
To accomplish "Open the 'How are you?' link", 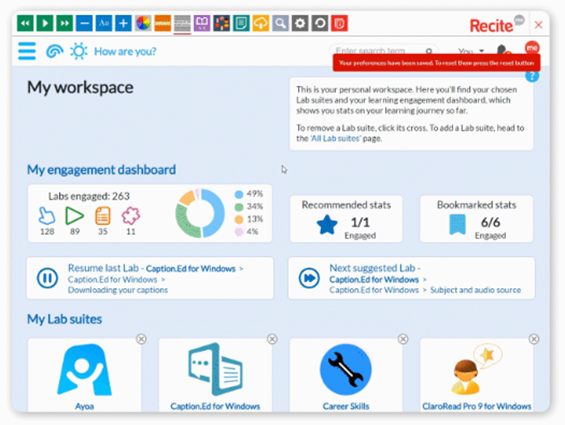I will (125, 52).
